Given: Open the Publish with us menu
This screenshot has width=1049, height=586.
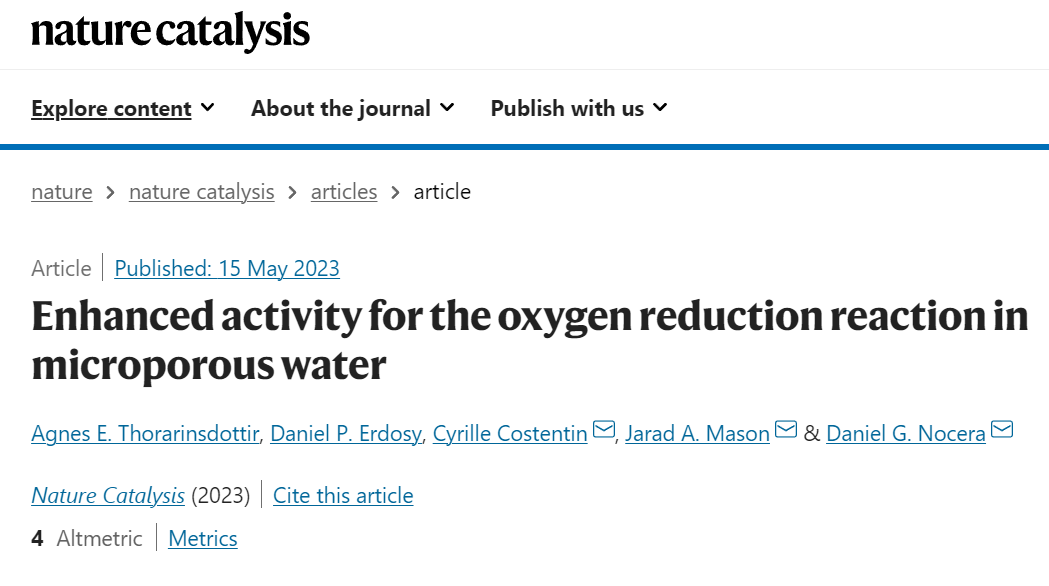Looking at the screenshot, I should point(567,108).
